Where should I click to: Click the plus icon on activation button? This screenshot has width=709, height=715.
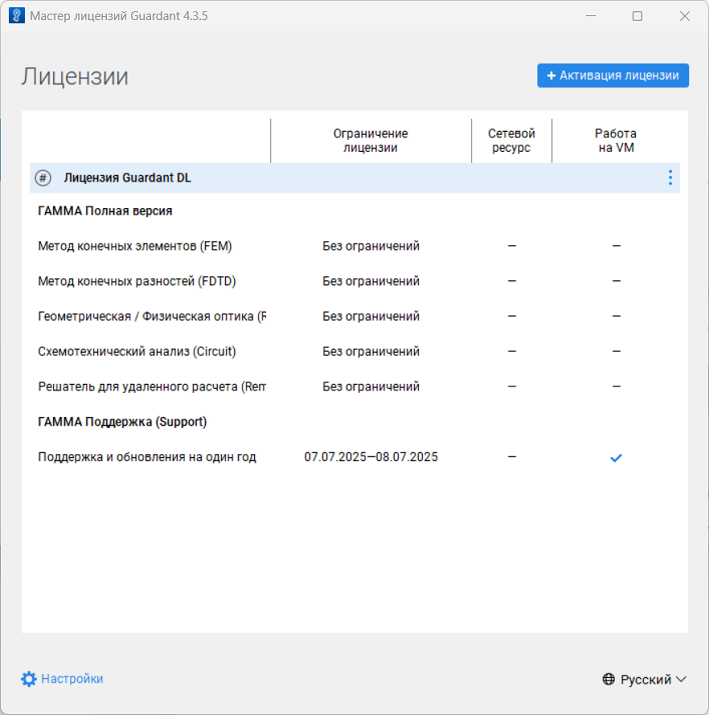click(551, 76)
